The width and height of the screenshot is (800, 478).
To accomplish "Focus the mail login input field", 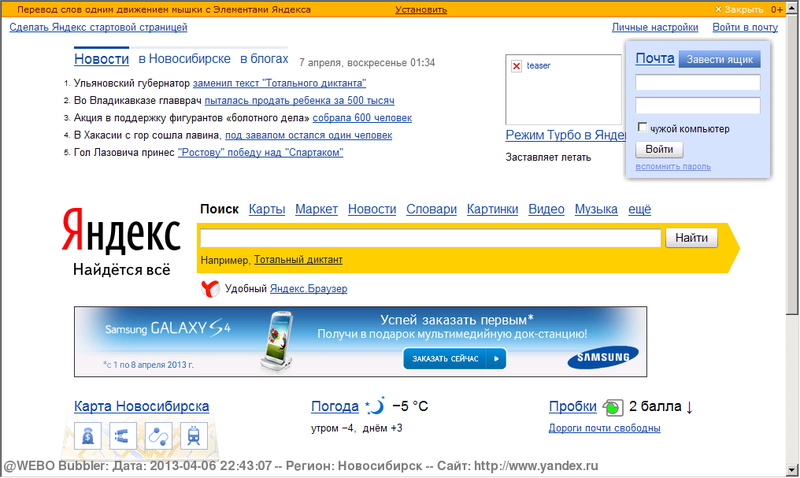I will tap(697, 82).
